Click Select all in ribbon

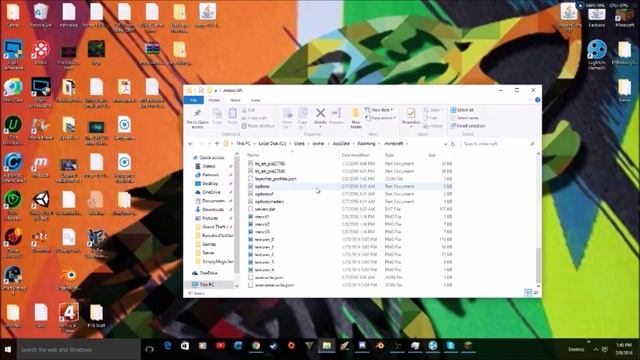pyautogui.click(x=462, y=110)
